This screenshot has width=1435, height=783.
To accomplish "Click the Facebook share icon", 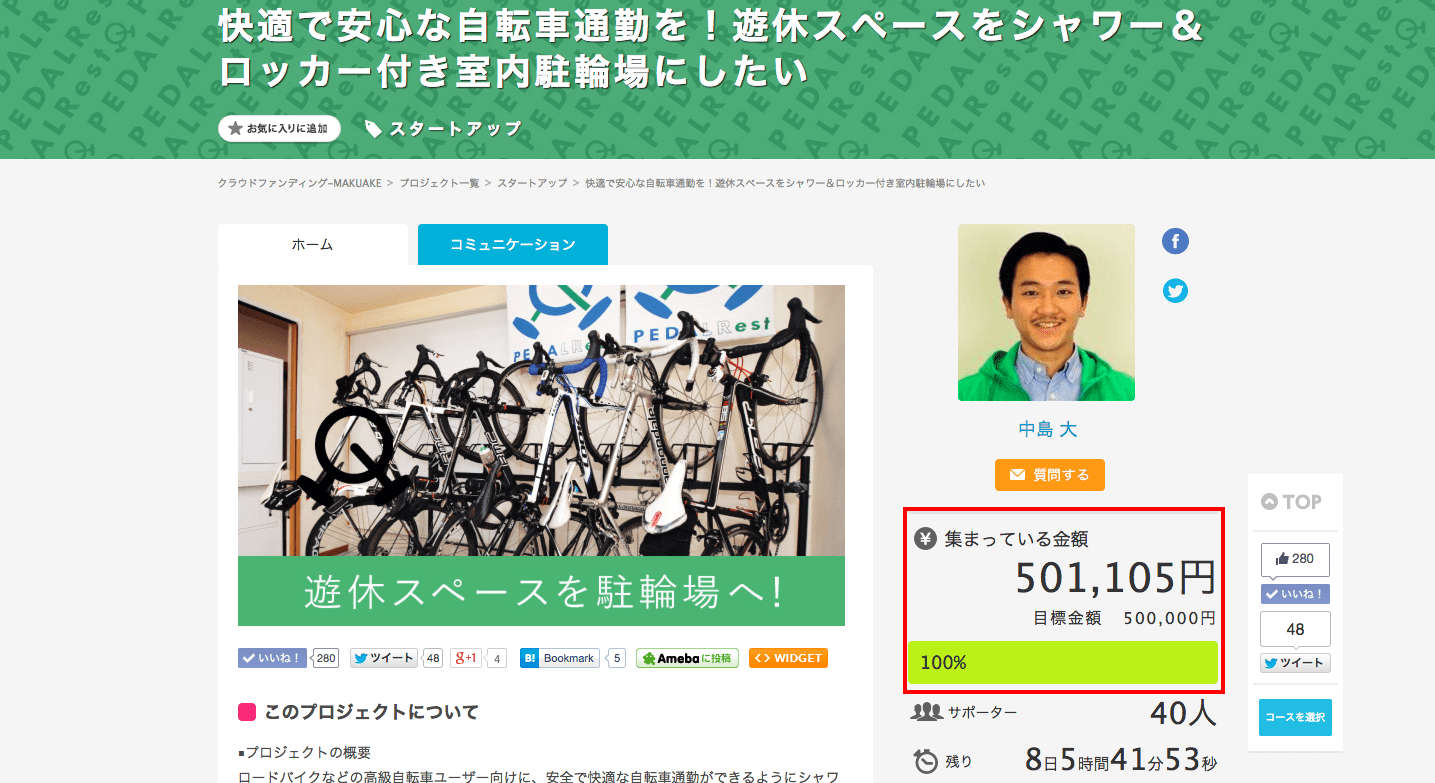I will (x=1175, y=241).
